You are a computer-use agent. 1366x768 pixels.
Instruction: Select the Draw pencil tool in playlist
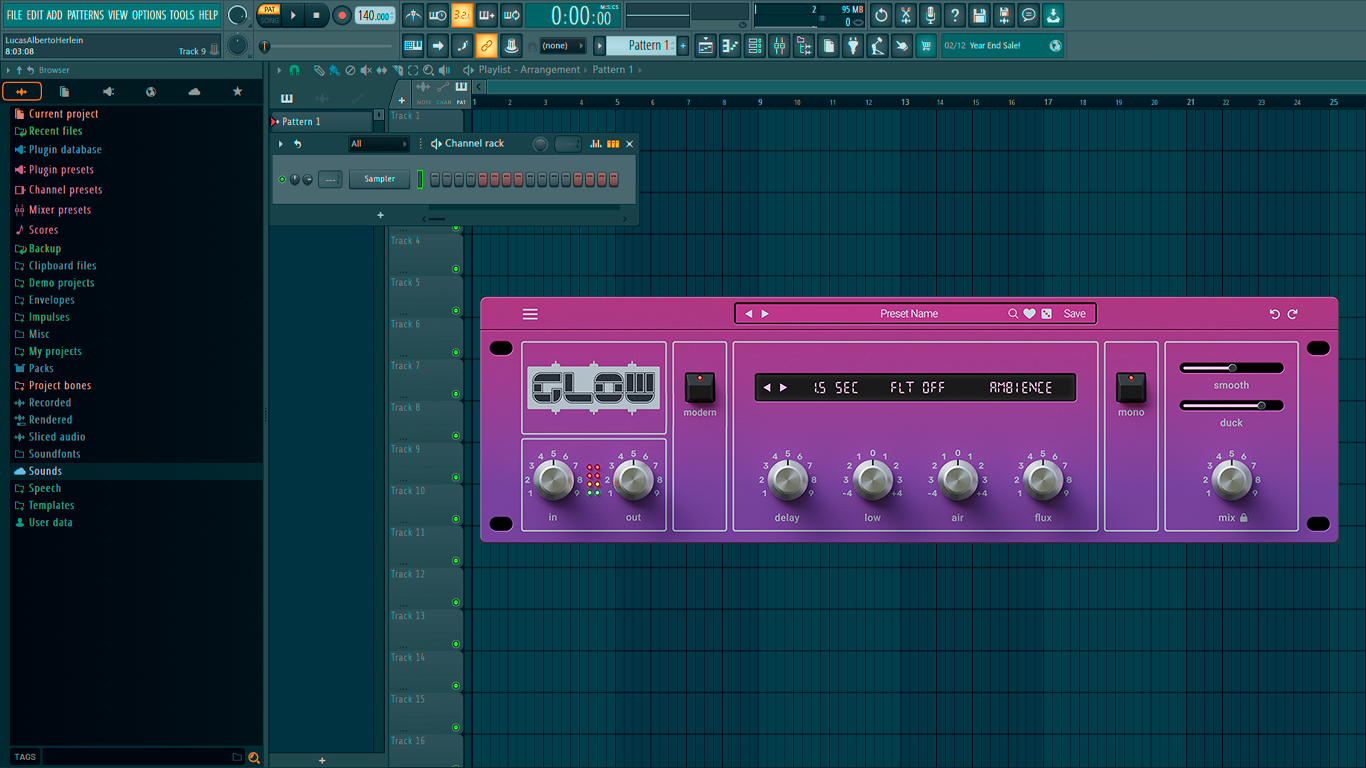[x=319, y=70]
